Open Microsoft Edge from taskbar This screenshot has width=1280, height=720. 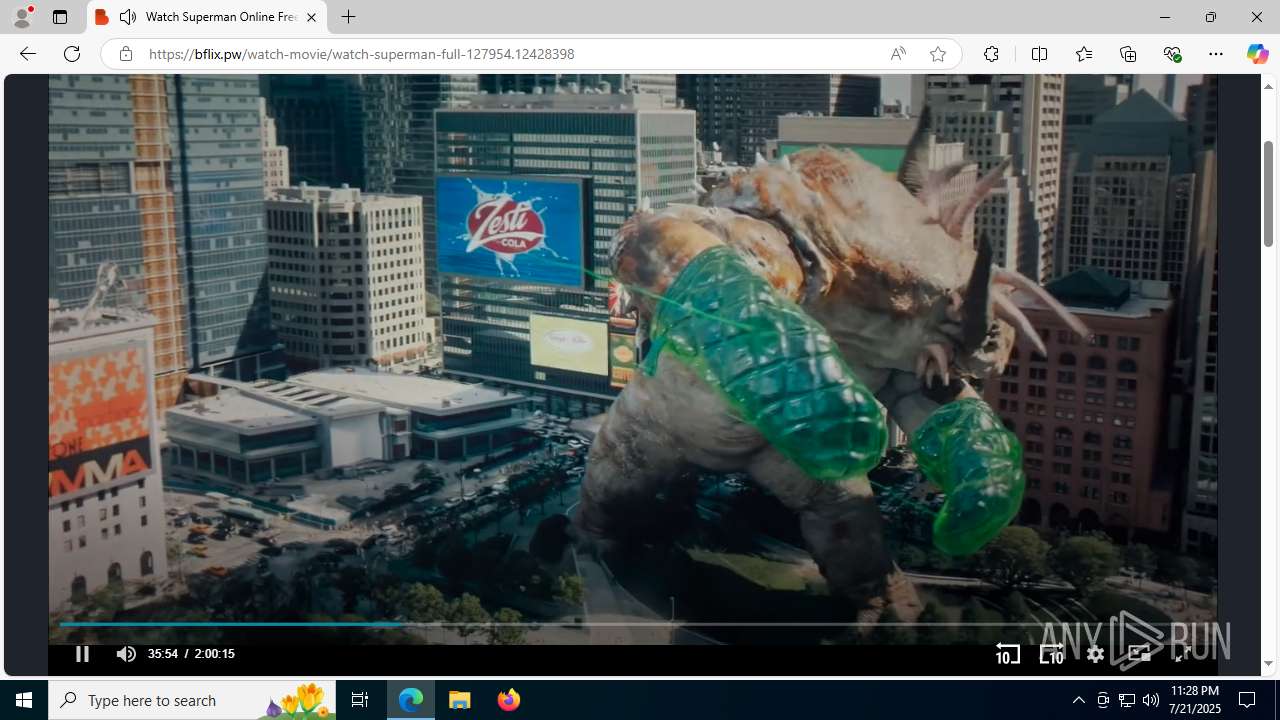pos(411,700)
